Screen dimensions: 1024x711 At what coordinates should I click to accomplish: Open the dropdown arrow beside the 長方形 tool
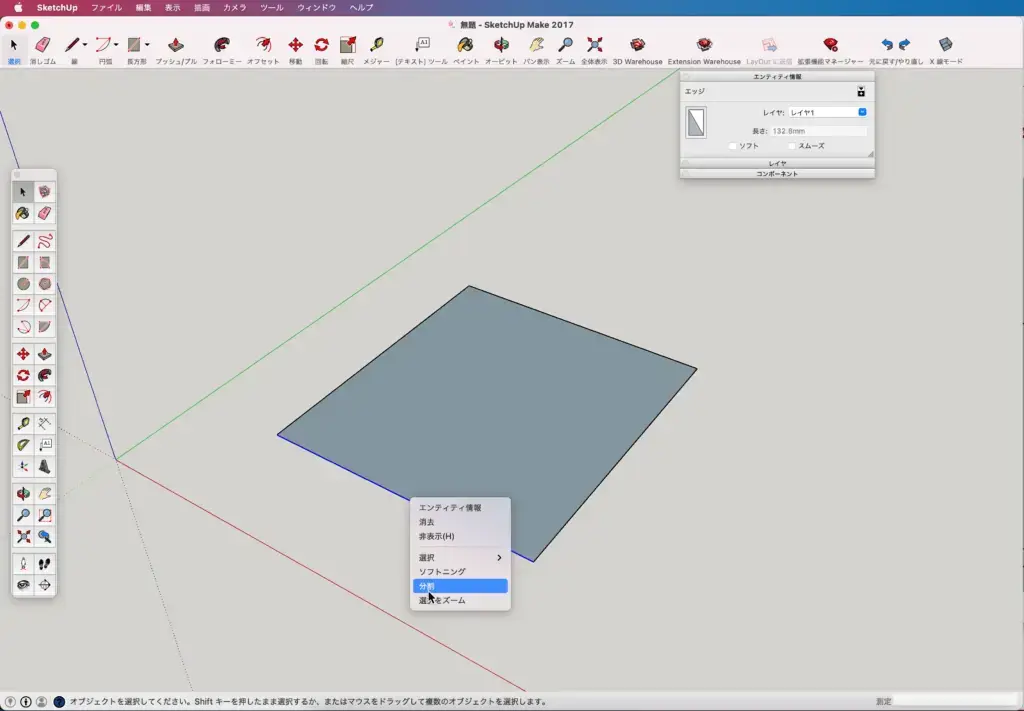pos(148,45)
